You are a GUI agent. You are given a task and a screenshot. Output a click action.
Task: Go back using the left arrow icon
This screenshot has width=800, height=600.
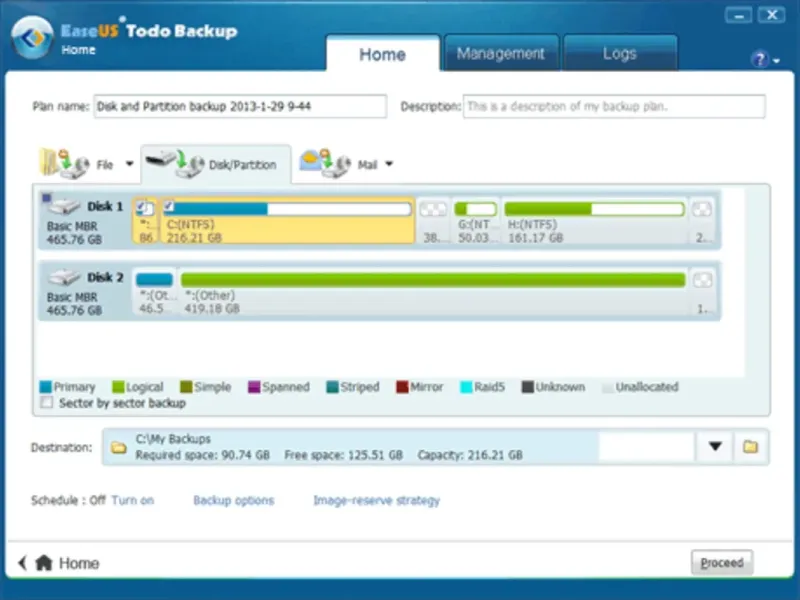[x=22, y=563]
